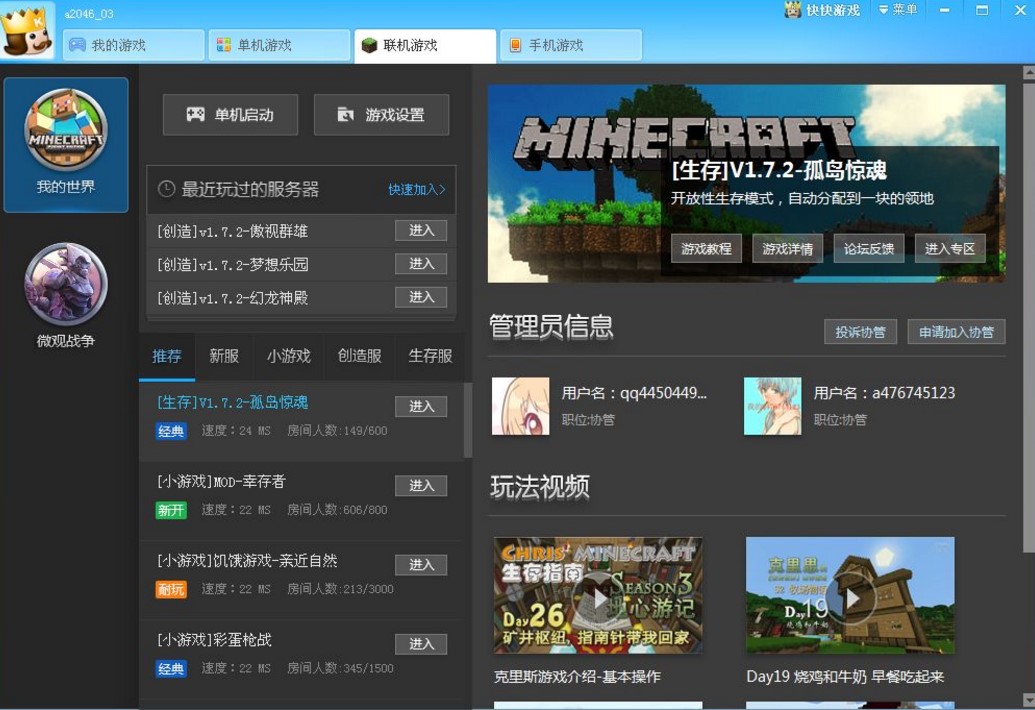Open the 菜单 dropdown menu

(x=898, y=10)
